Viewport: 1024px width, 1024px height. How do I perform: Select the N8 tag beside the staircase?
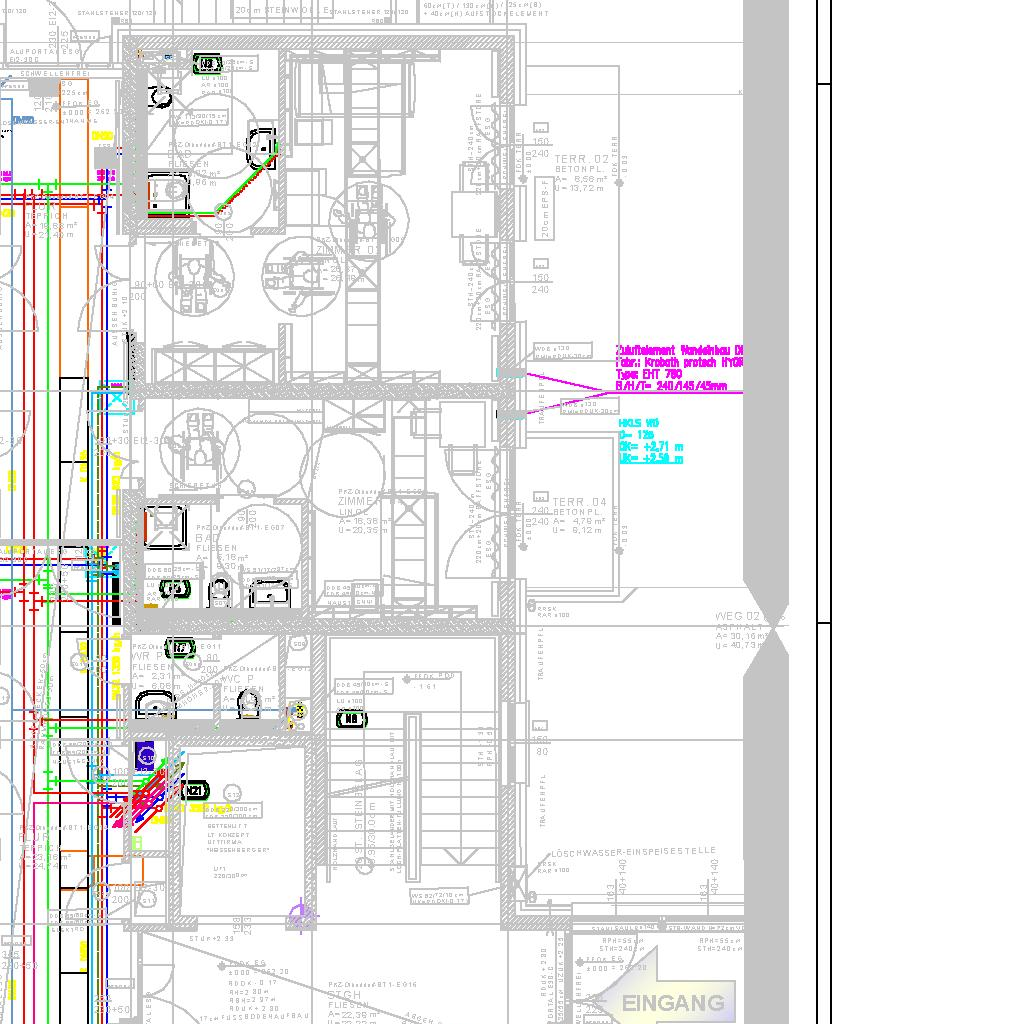click(351, 718)
